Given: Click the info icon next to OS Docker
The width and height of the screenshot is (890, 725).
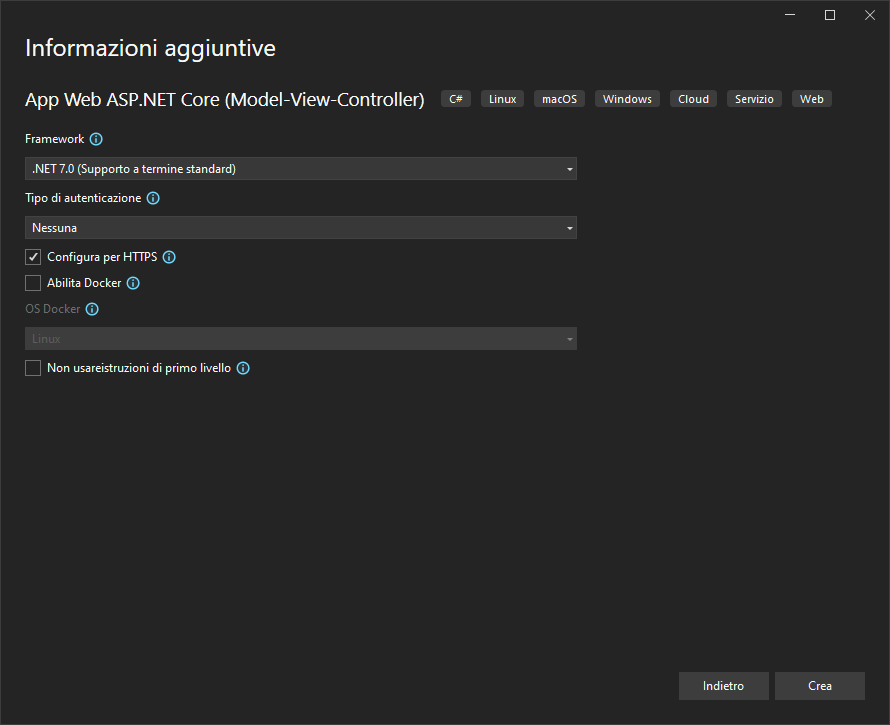Looking at the screenshot, I should tap(92, 309).
